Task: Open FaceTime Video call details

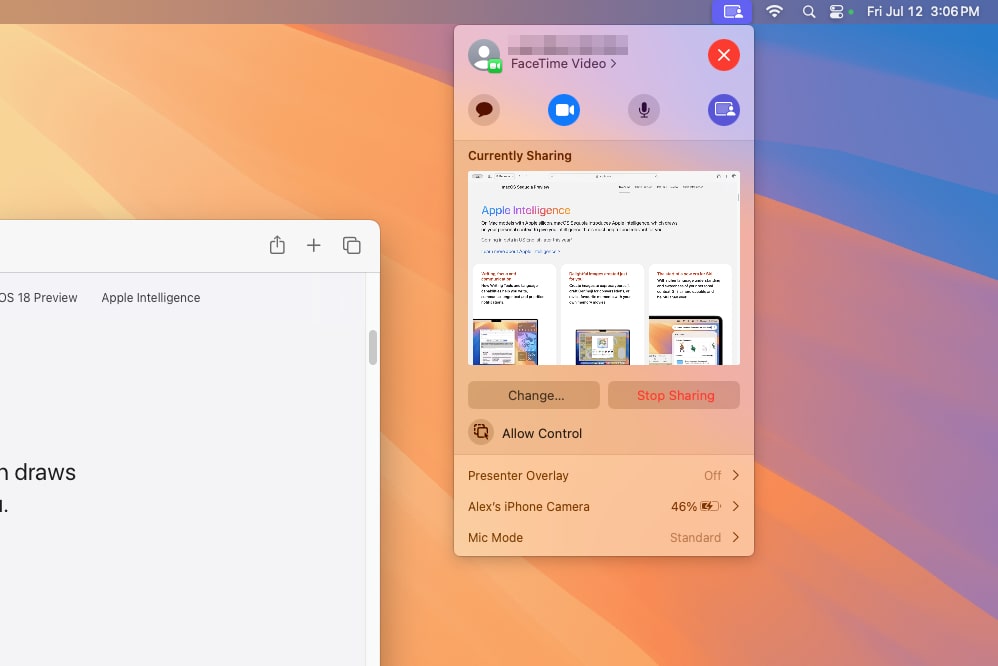Action: pyautogui.click(x=563, y=64)
